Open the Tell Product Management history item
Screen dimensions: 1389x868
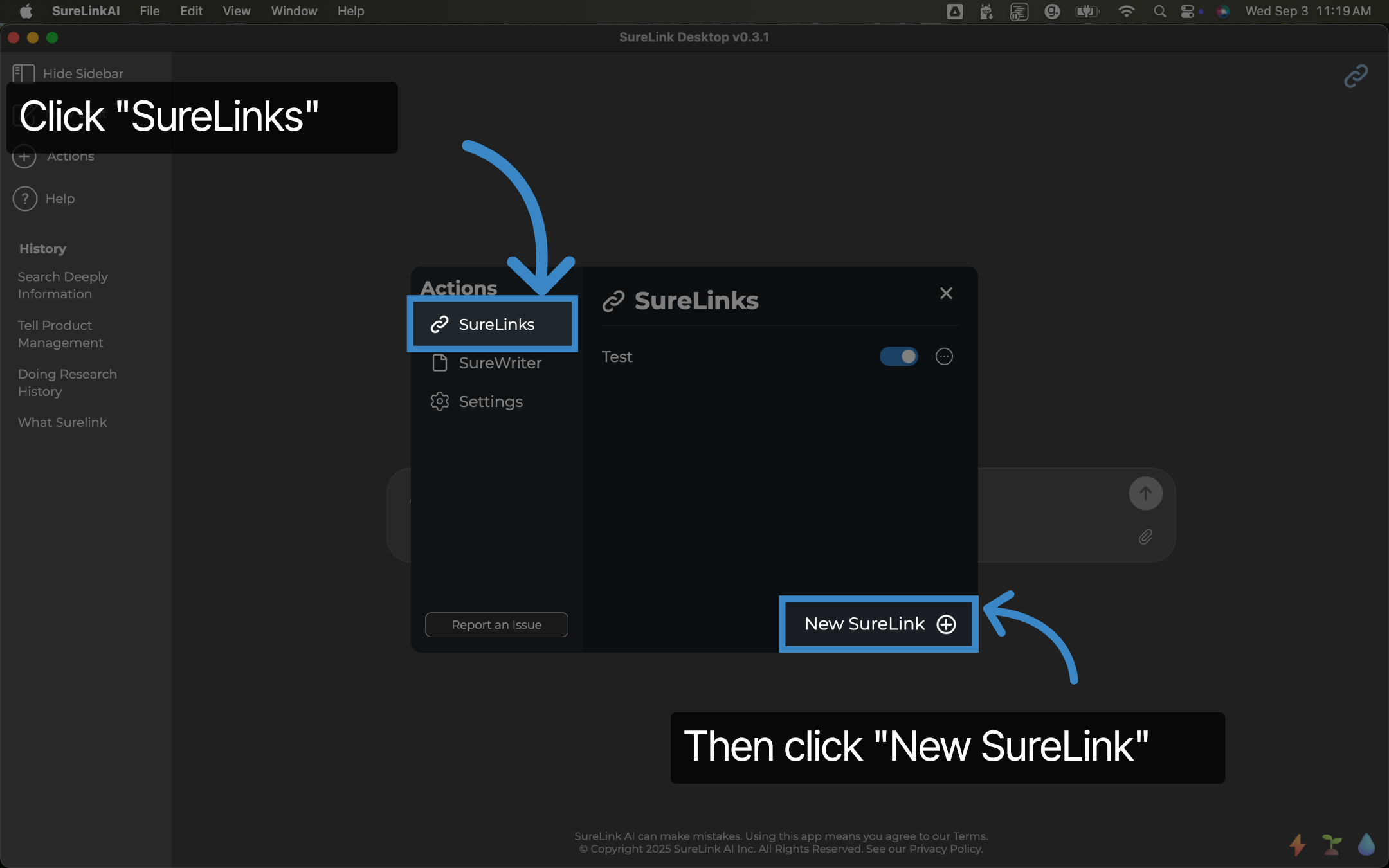tap(60, 334)
